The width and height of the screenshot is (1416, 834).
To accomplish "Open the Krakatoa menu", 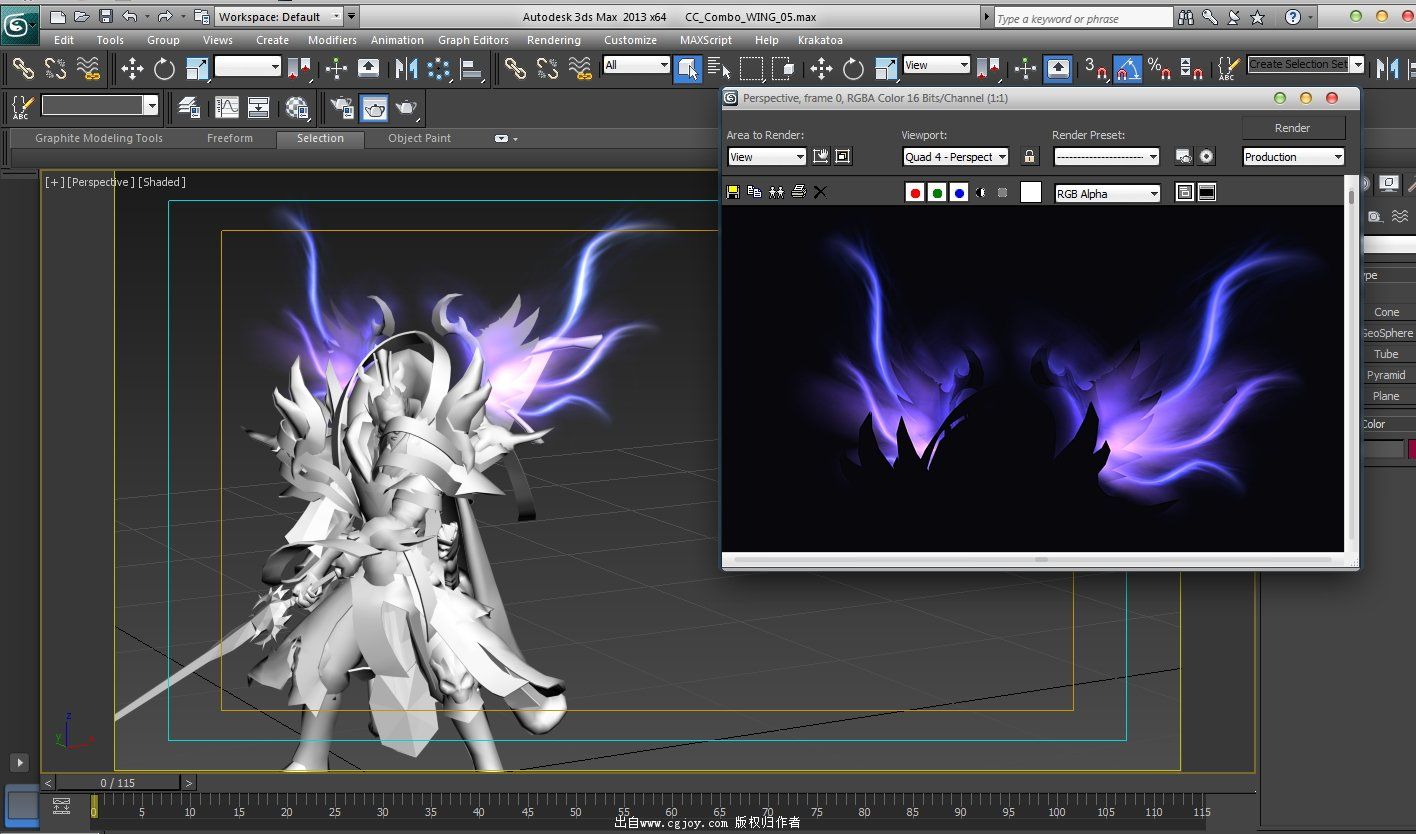I will (x=820, y=40).
